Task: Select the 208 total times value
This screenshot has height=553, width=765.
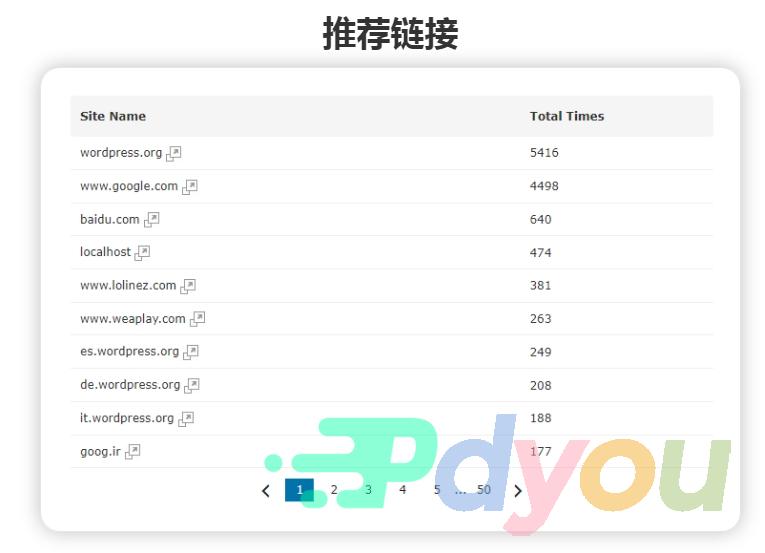Action: 541,386
